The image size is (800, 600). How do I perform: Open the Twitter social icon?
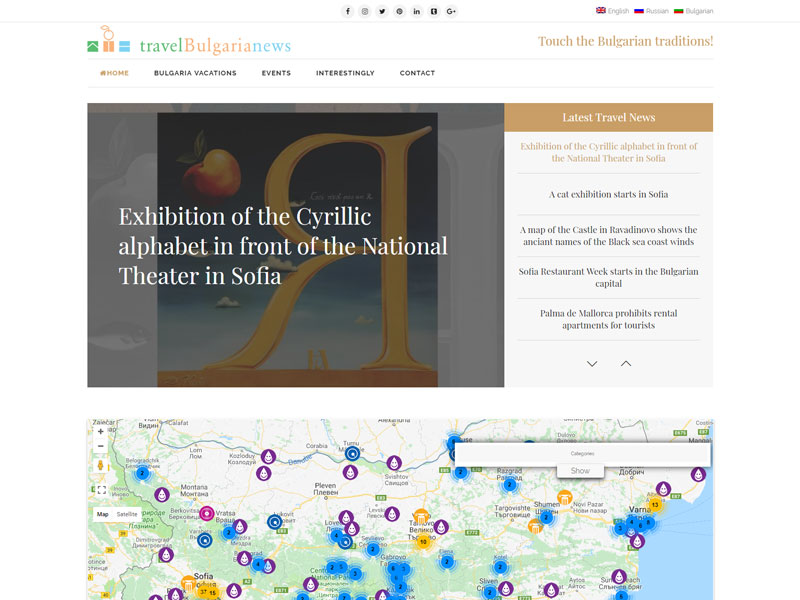(382, 11)
